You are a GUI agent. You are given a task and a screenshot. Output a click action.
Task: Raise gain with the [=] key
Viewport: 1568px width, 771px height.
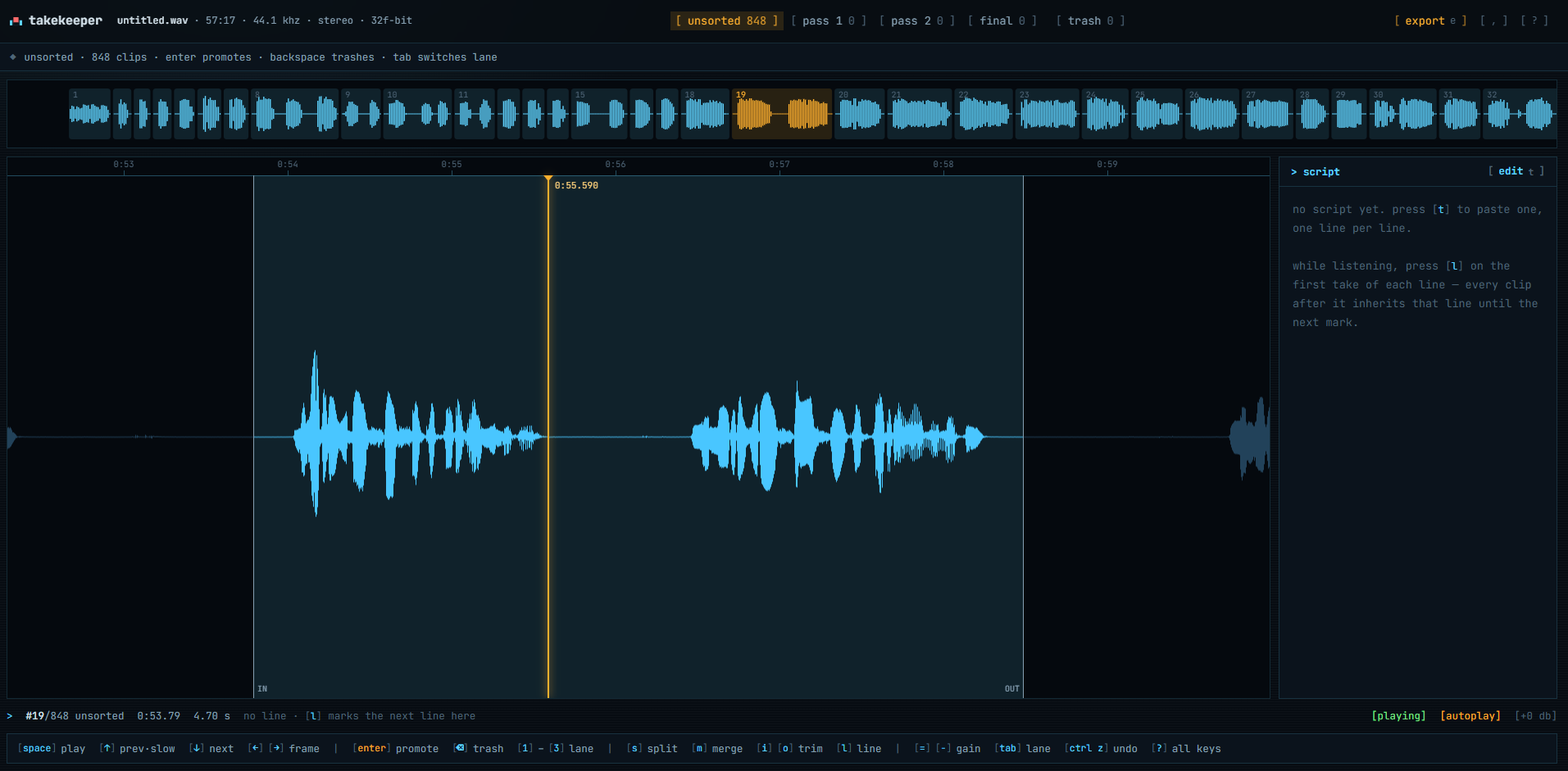click(x=922, y=749)
